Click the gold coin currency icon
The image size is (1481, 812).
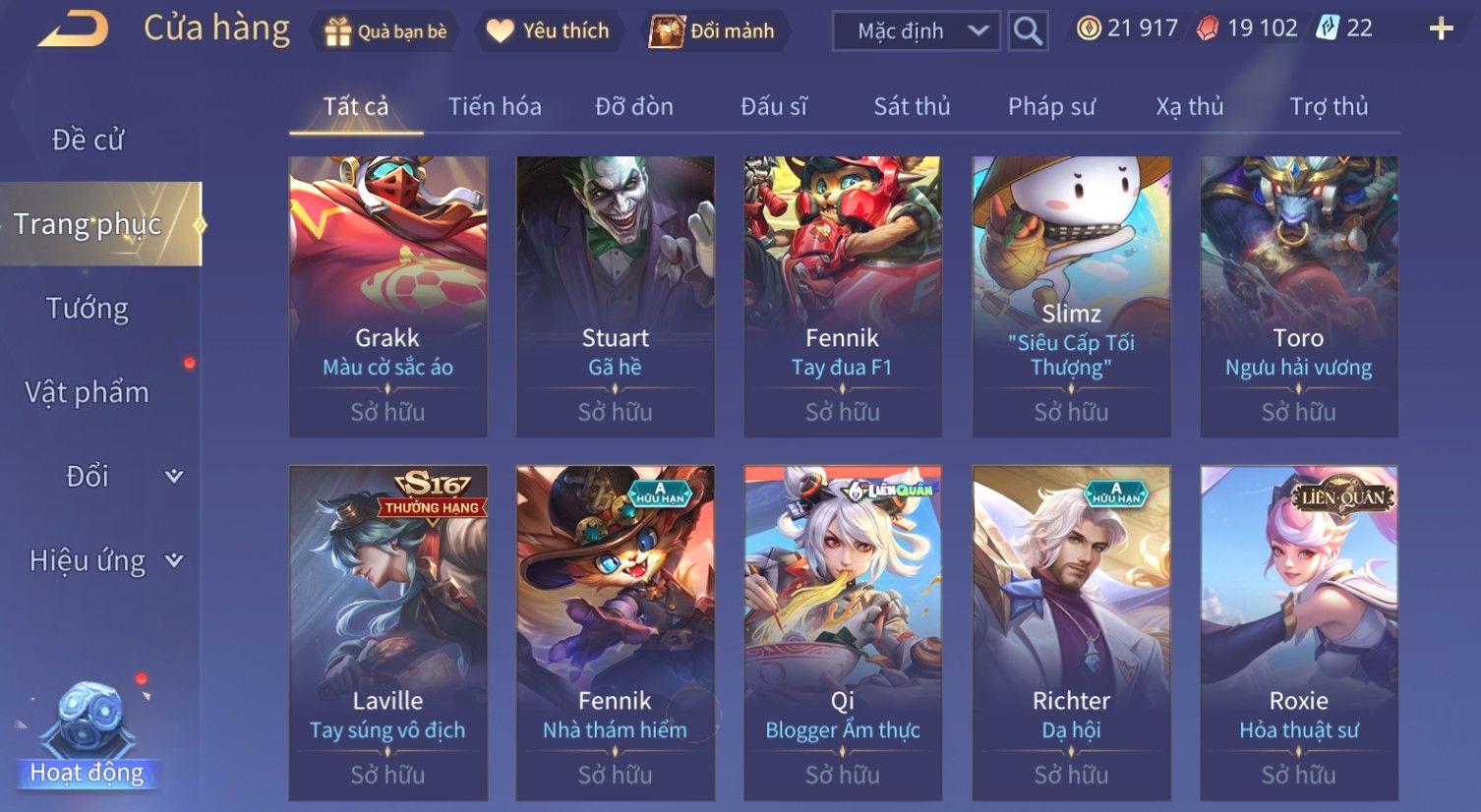[x=1089, y=29]
